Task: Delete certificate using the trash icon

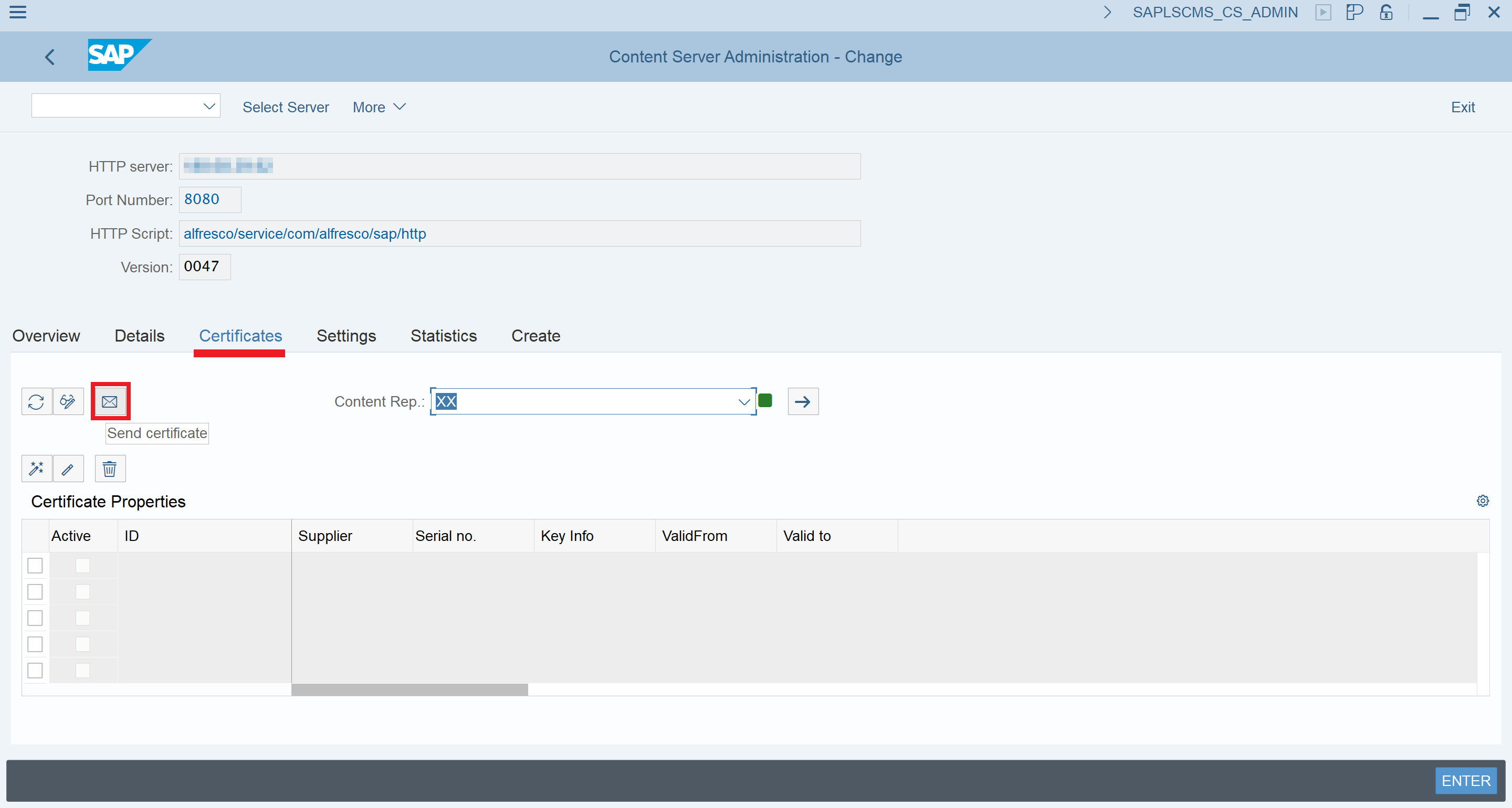Action: pyautogui.click(x=110, y=468)
